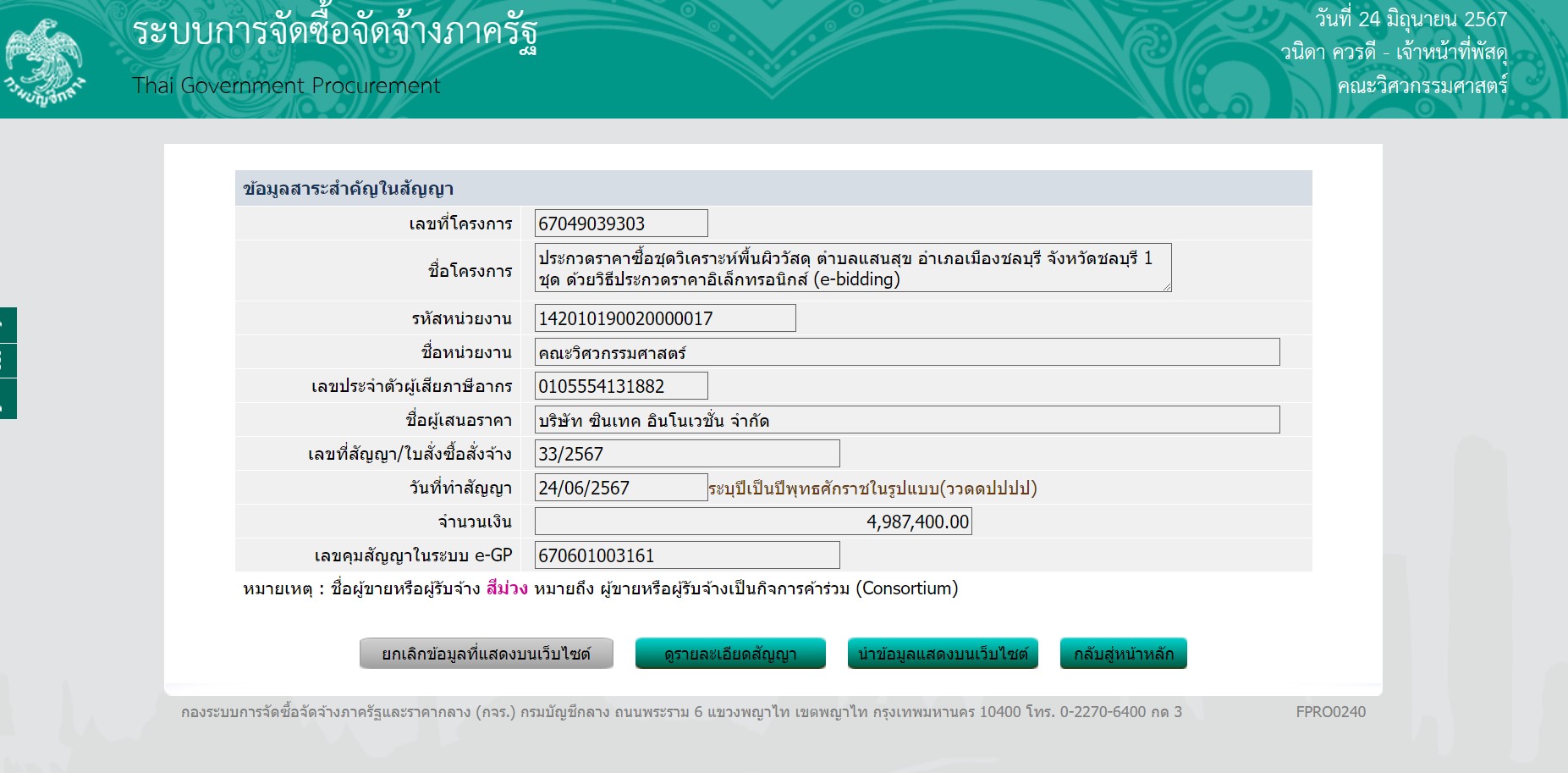Focus the taxpayer ID field 0105554131882
Screen dimensions: 1568x773
coord(620,386)
